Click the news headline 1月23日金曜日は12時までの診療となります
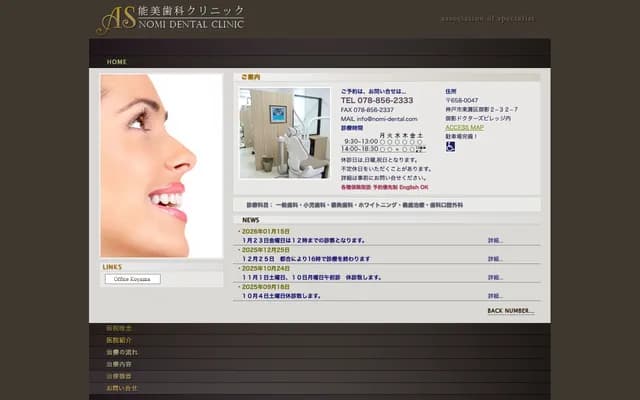This screenshot has height=400, width=640. click(304, 240)
